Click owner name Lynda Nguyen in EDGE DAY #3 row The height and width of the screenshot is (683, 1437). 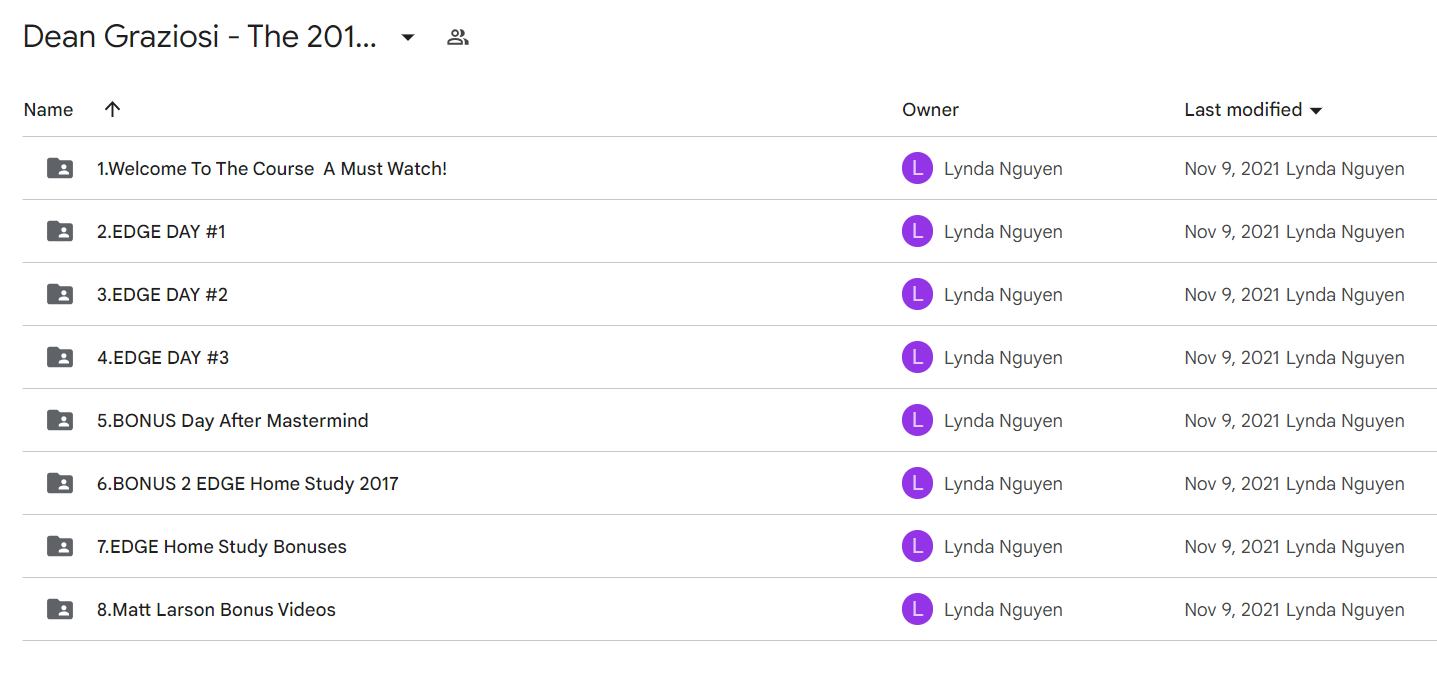click(1003, 358)
